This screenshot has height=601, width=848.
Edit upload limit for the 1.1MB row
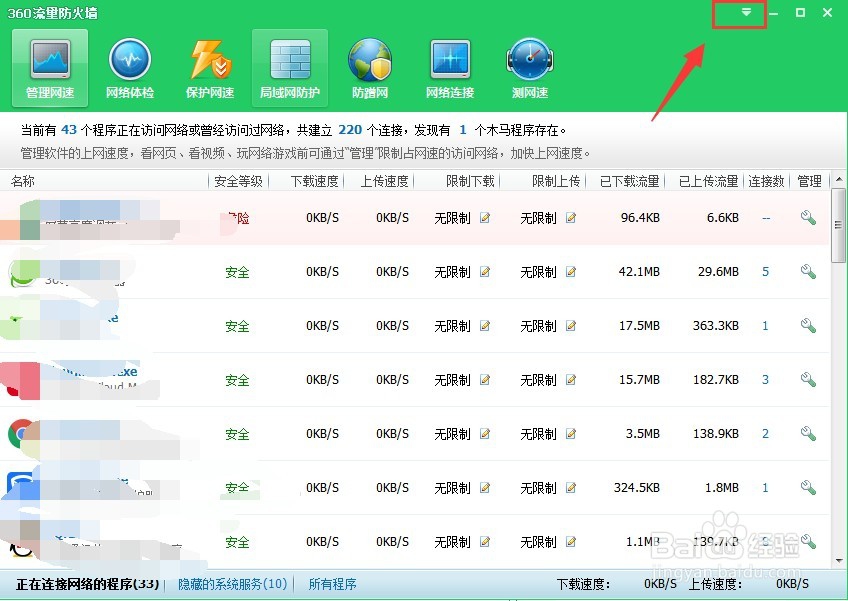(x=571, y=542)
